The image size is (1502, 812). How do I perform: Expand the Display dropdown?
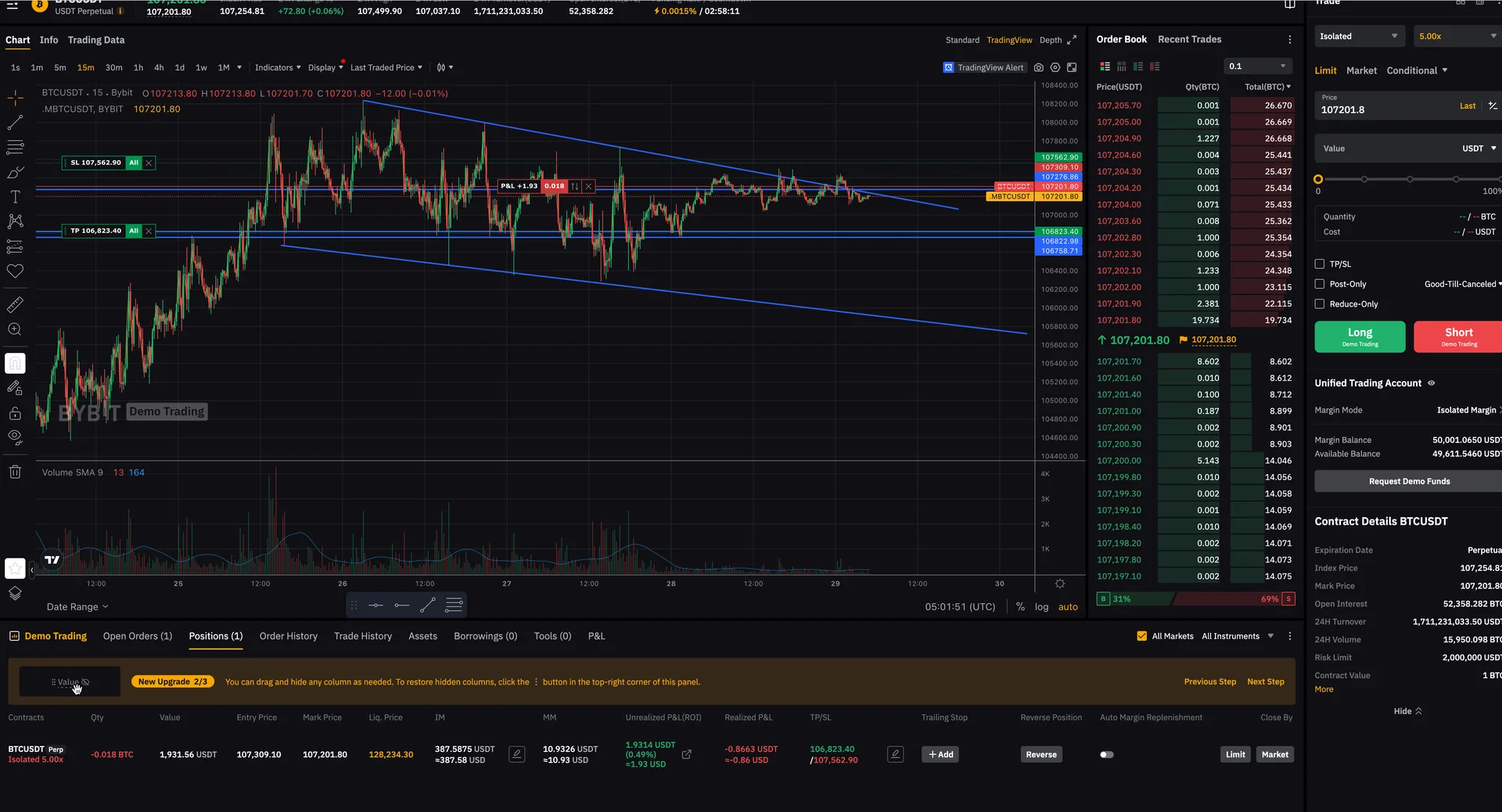[325, 67]
